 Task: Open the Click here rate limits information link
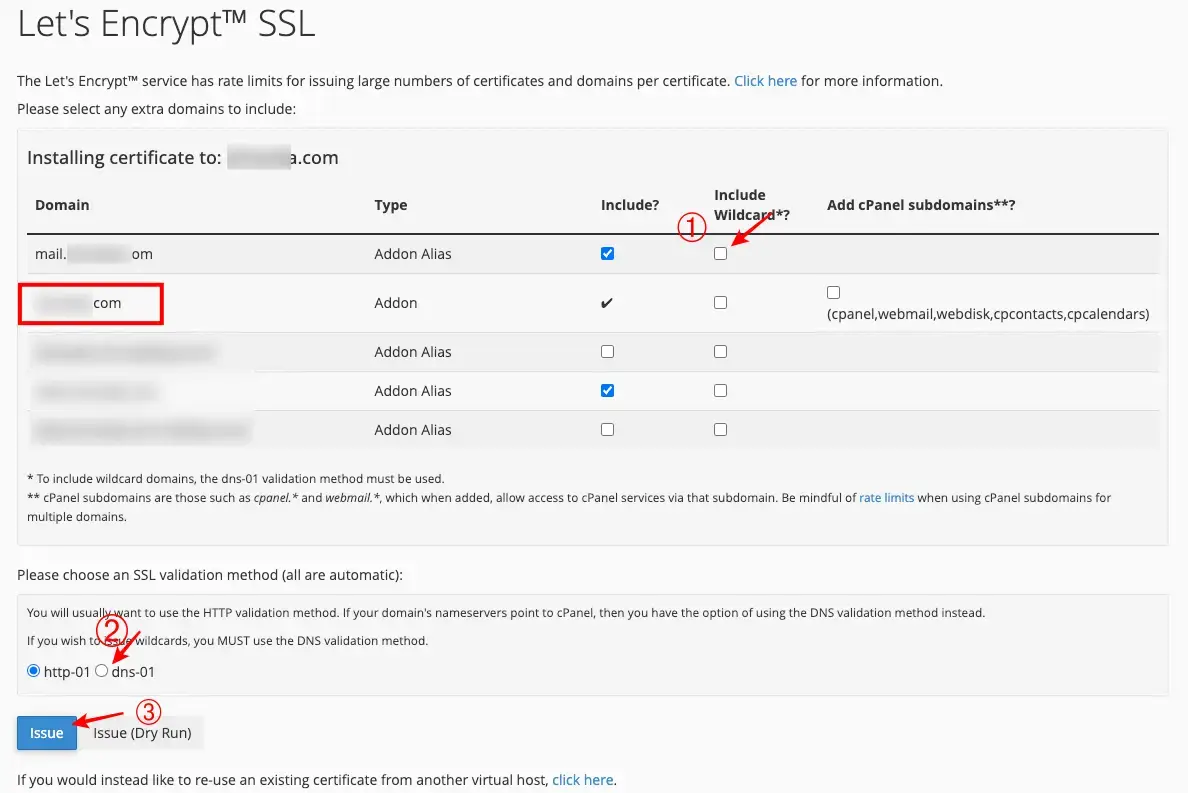(x=765, y=81)
